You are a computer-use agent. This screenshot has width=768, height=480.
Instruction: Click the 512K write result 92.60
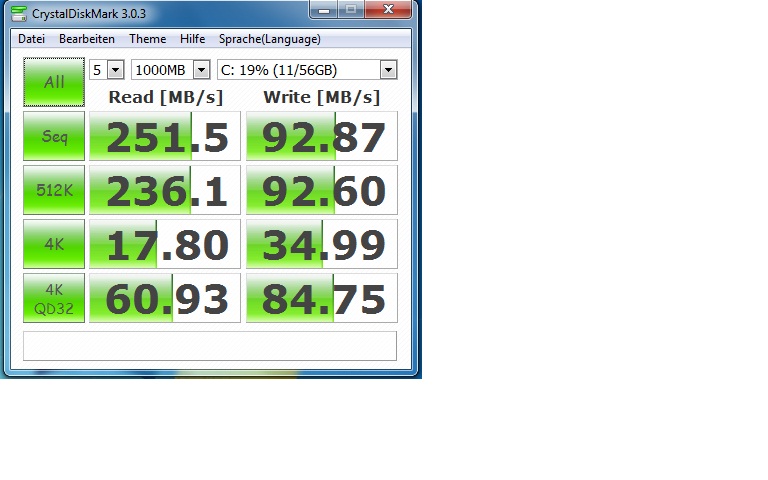click(322, 190)
